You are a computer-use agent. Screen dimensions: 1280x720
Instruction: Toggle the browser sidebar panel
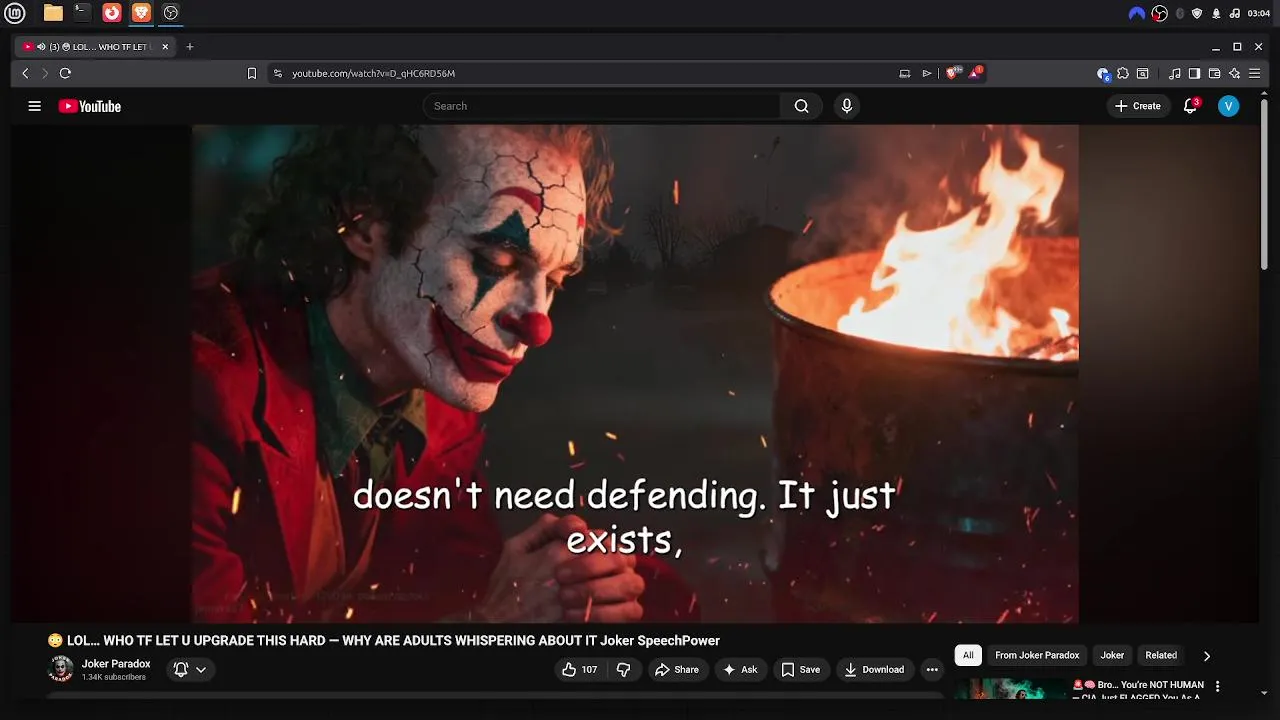1194,73
